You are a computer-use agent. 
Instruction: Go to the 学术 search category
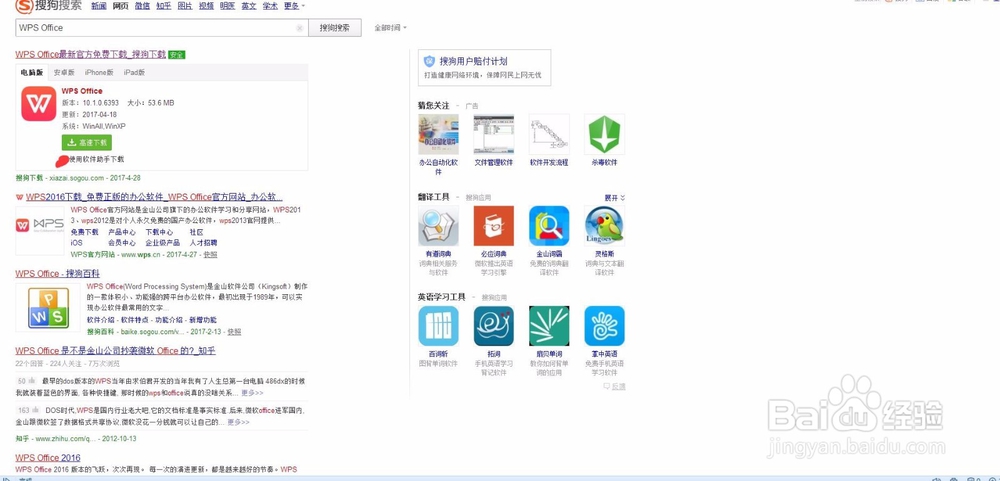[270, 6]
